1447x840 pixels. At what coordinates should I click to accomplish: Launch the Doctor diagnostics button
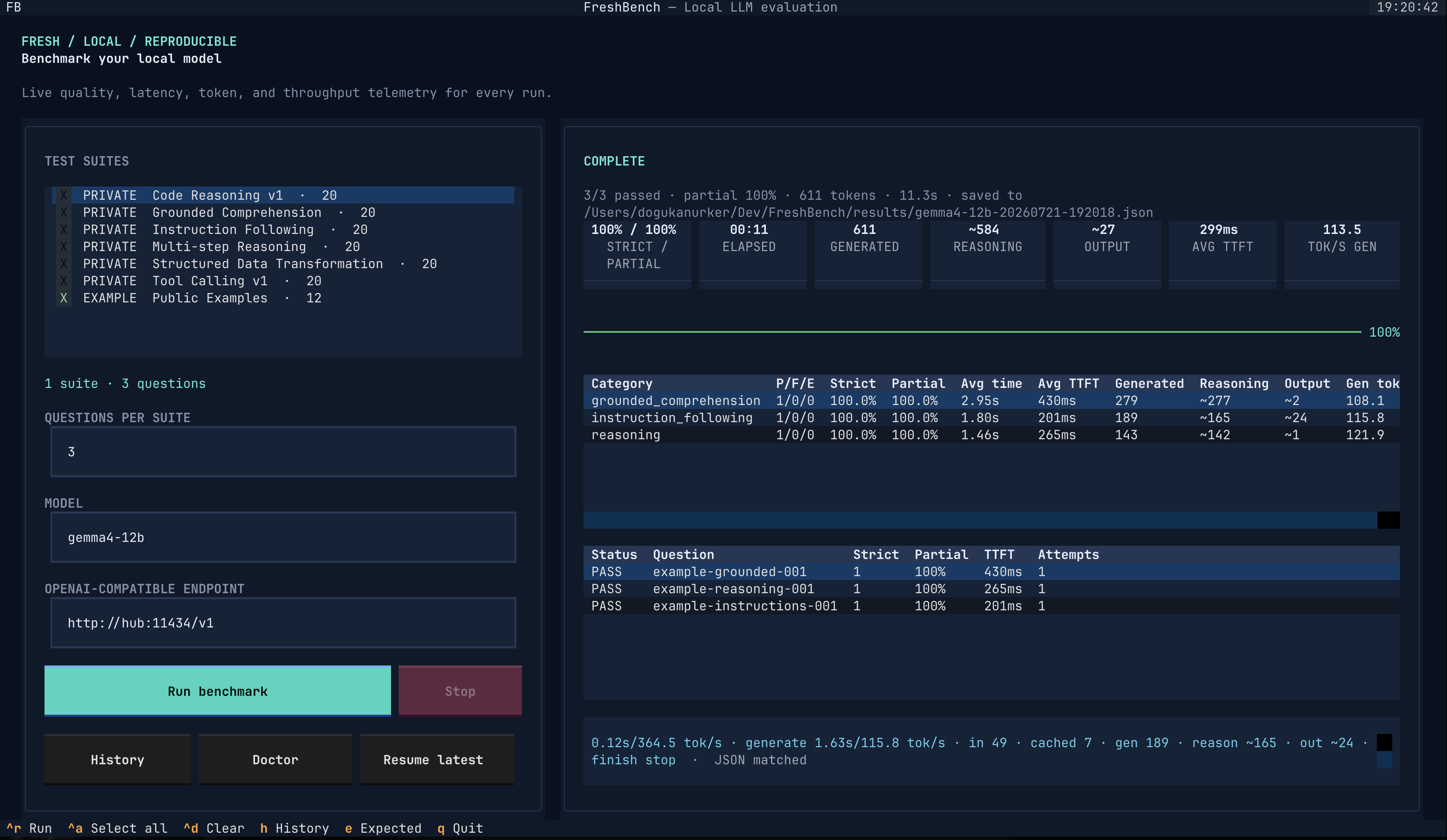(276, 760)
